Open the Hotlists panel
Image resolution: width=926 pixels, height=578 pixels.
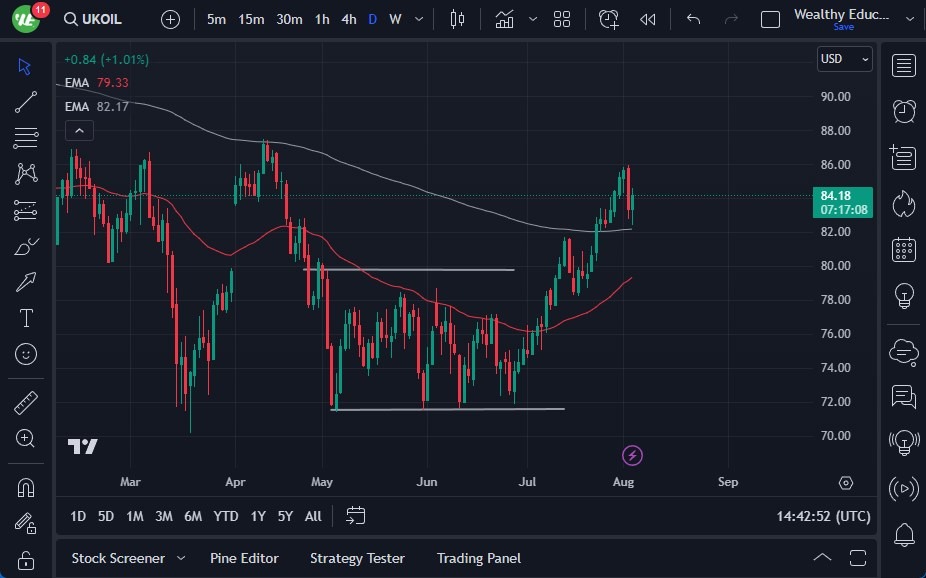[903, 203]
